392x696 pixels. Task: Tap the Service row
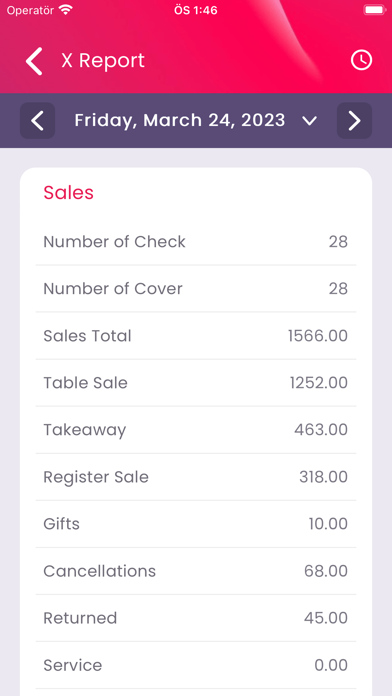[x=196, y=665]
